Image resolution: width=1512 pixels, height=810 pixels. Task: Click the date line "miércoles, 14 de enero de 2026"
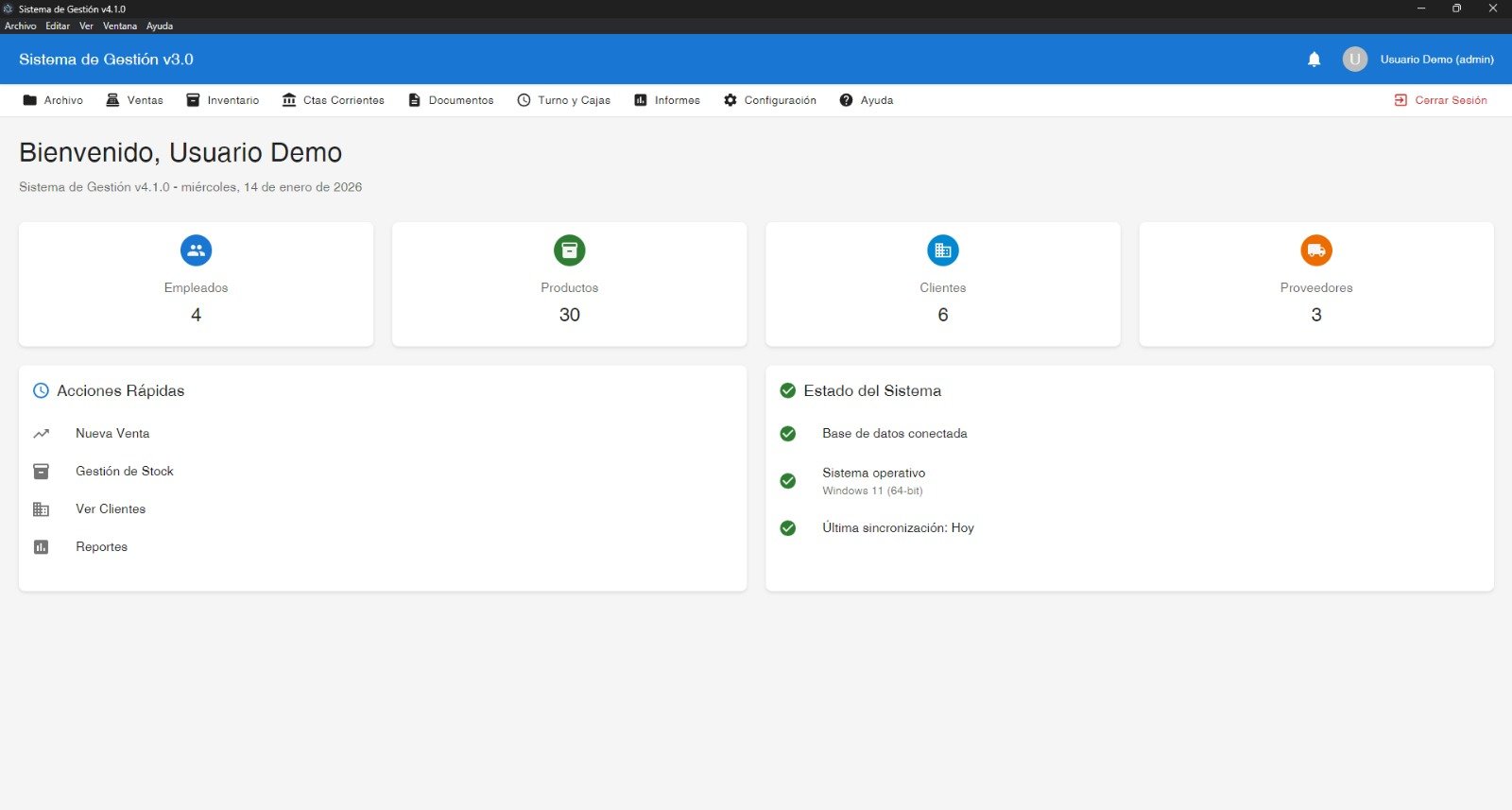[x=271, y=187]
